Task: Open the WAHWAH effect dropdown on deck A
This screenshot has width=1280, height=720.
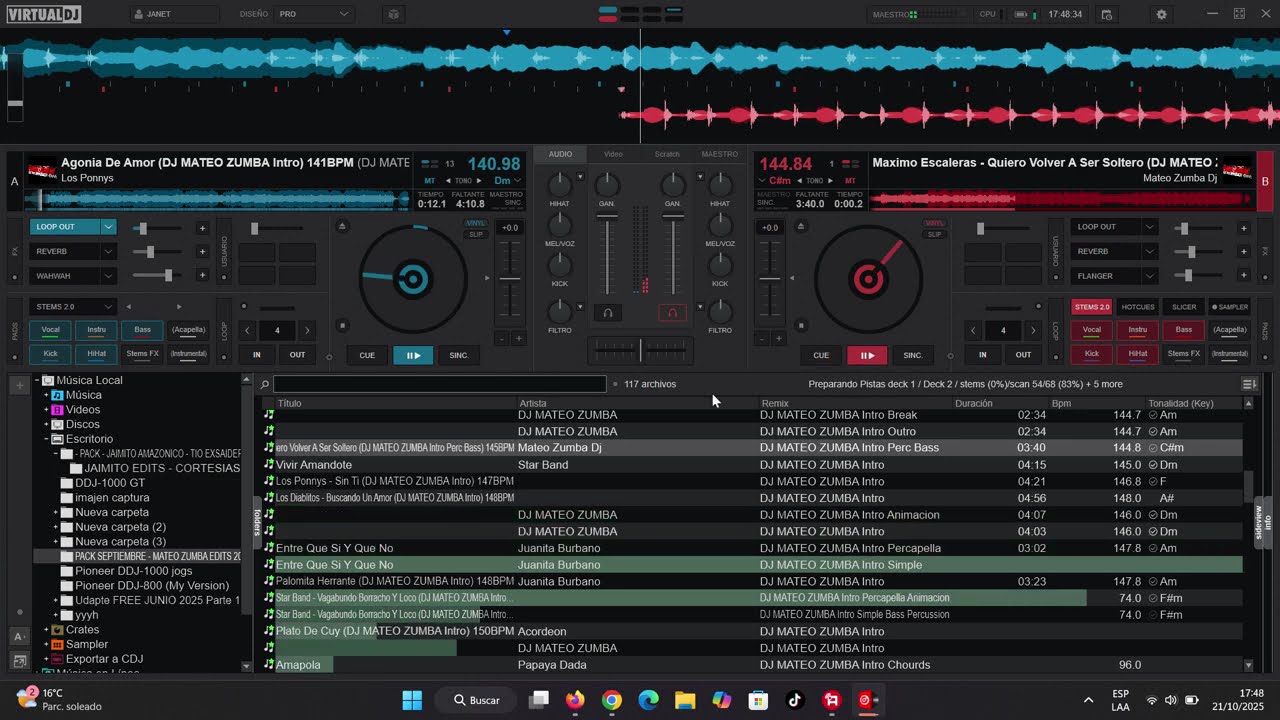Action: [109, 275]
